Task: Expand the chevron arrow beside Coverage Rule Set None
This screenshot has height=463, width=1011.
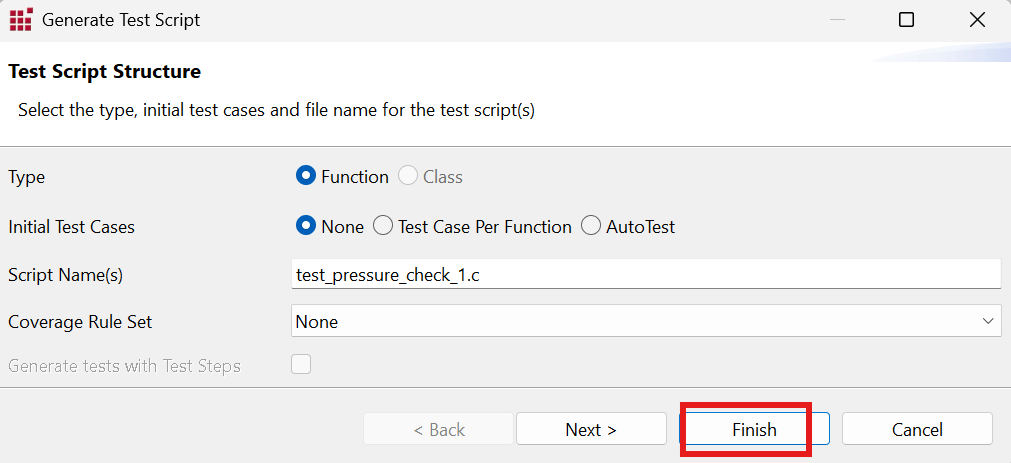Action: [x=988, y=320]
